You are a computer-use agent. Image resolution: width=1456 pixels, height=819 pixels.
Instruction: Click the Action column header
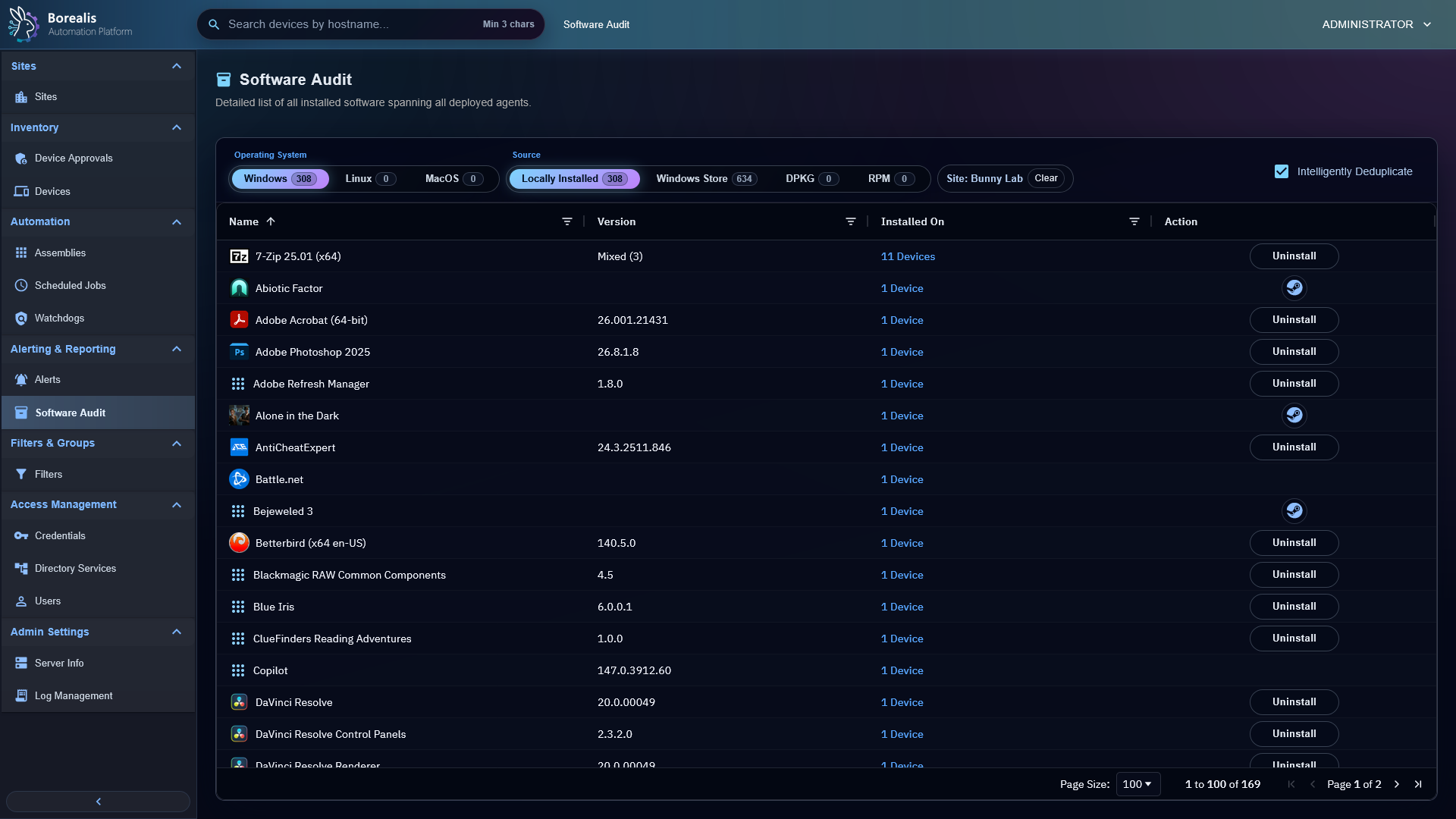click(x=1181, y=221)
